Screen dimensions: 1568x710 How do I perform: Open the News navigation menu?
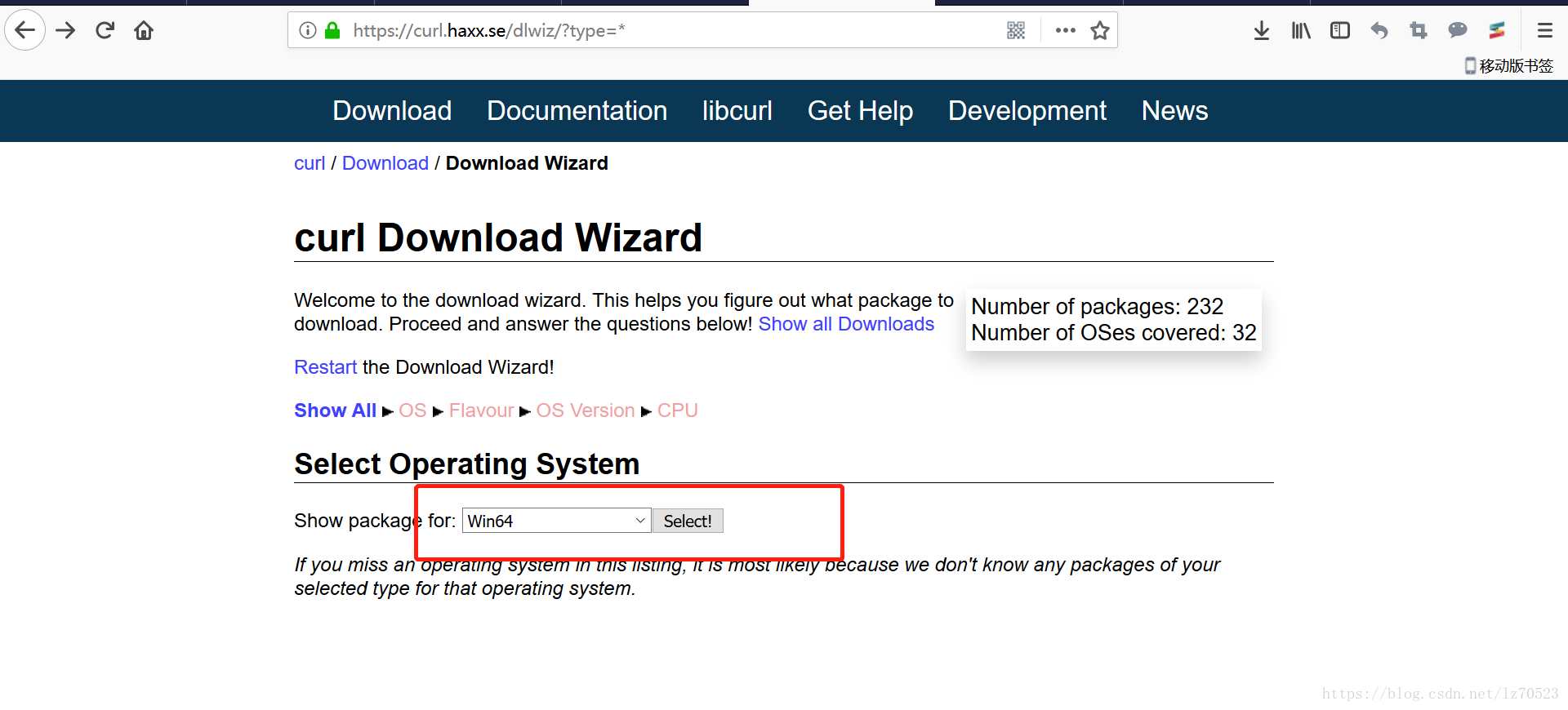[x=1175, y=111]
